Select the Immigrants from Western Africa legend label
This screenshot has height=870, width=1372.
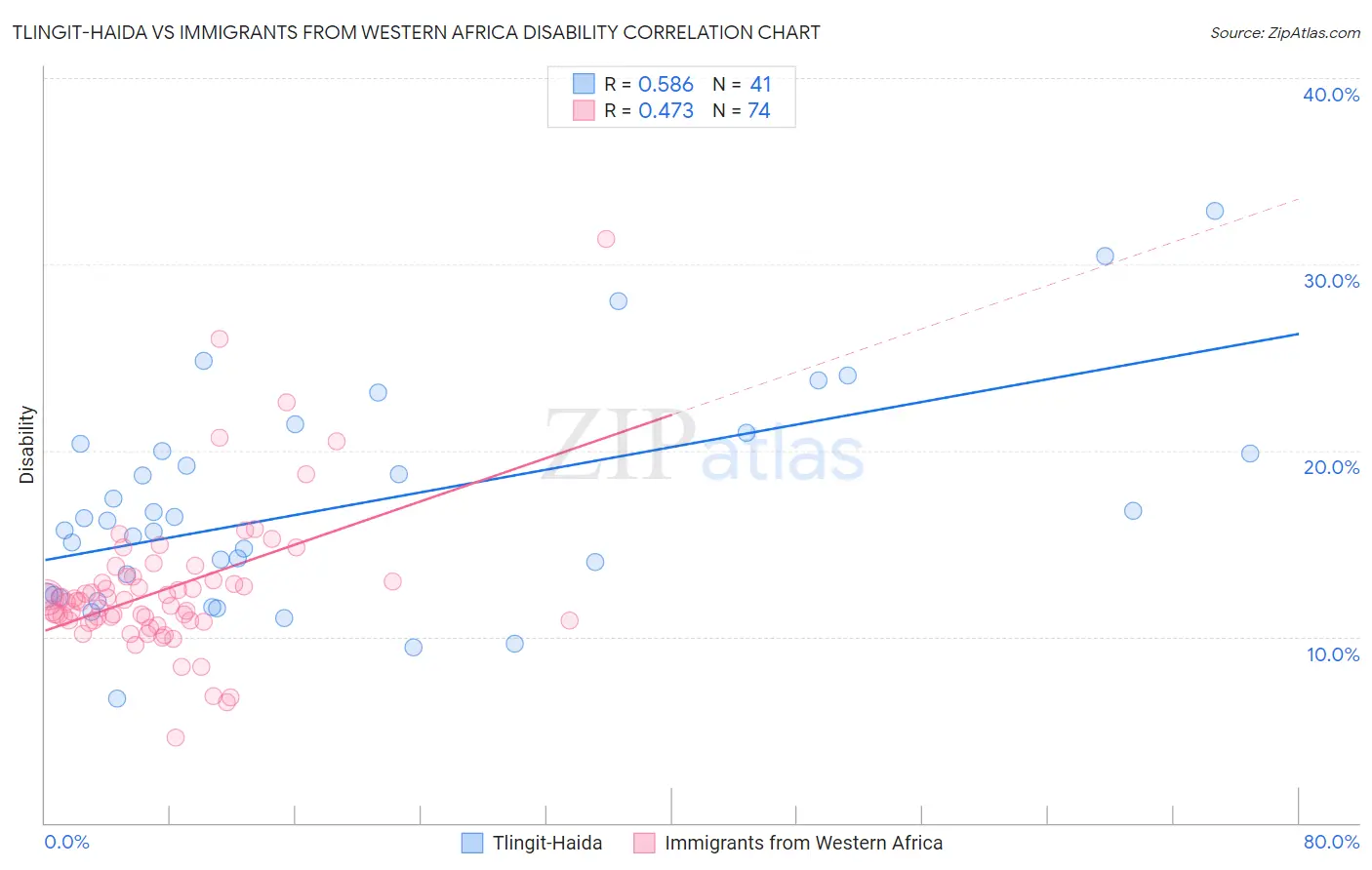pyautogui.click(x=804, y=843)
